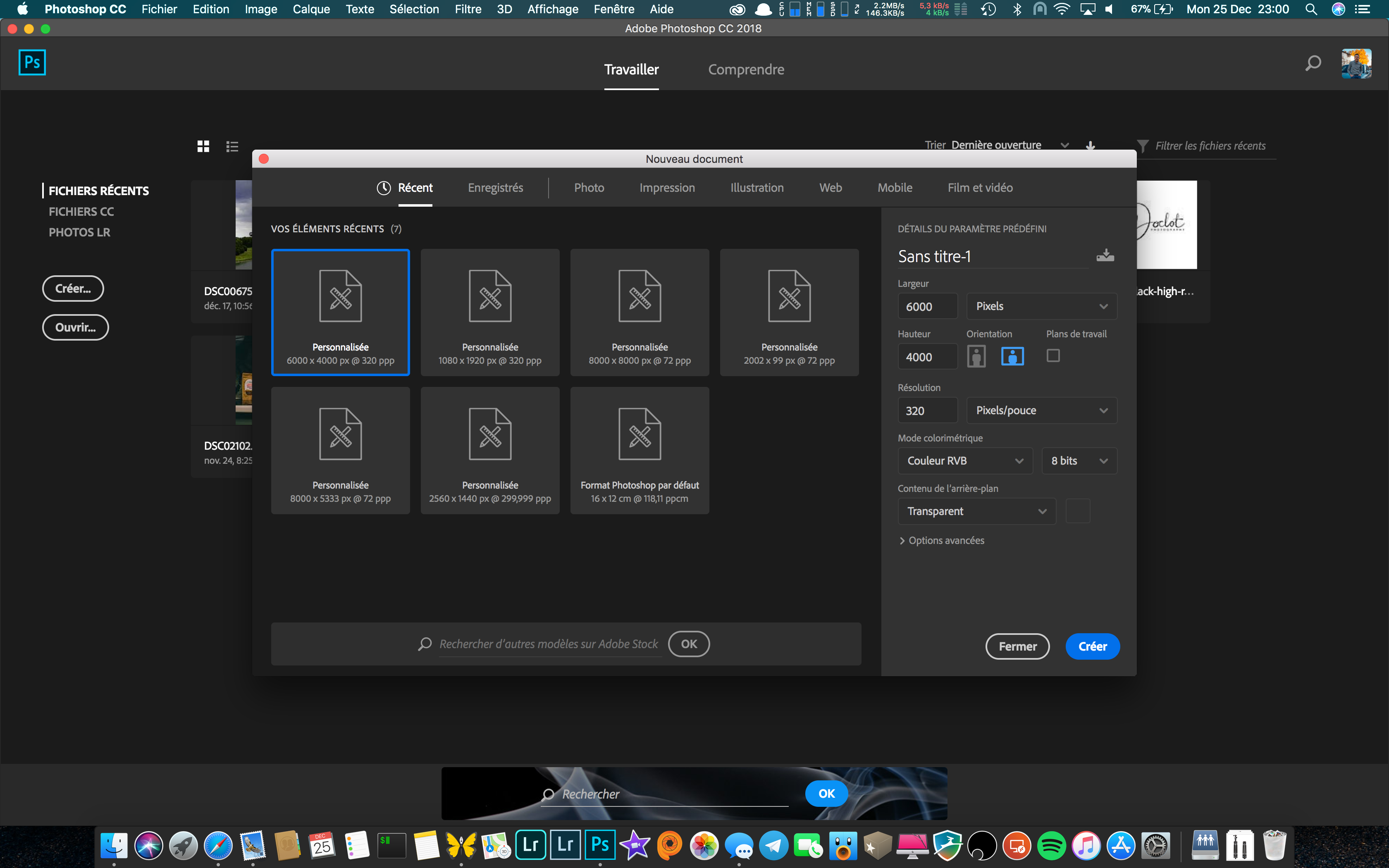Open Spotify from the Dock
Image resolution: width=1389 pixels, height=868 pixels.
(x=1052, y=846)
